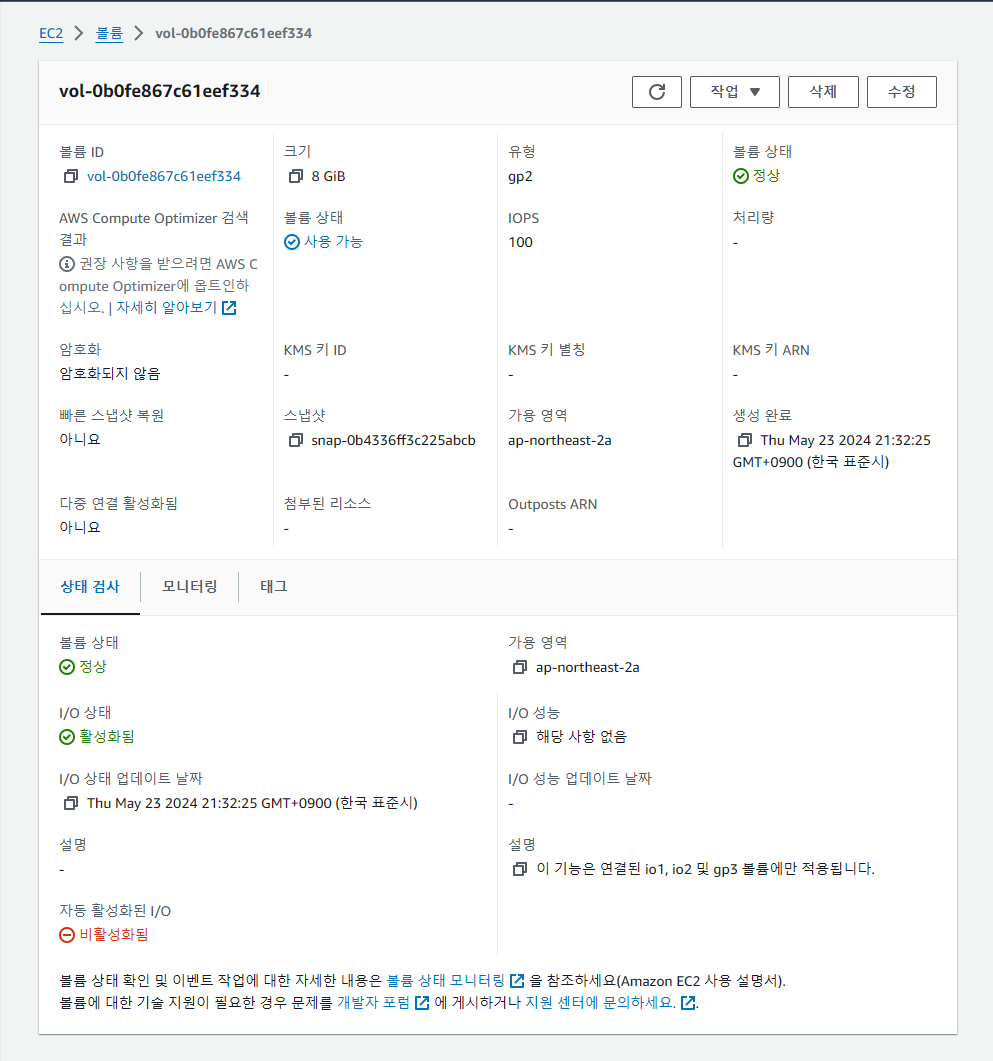The image size is (993, 1061).
Task: Select 빠른 스냅샷 복원 아니요 value
Action: pyautogui.click(x=80, y=439)
